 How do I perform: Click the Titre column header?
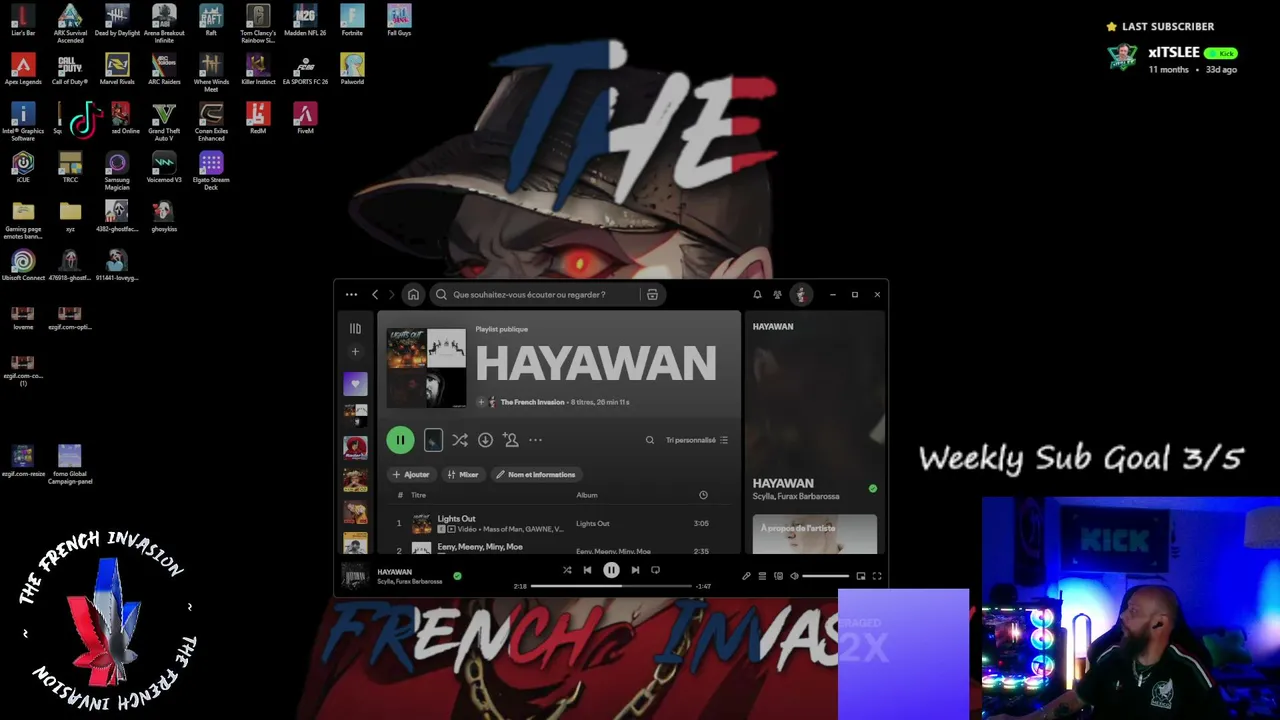[x=418, y=495]
